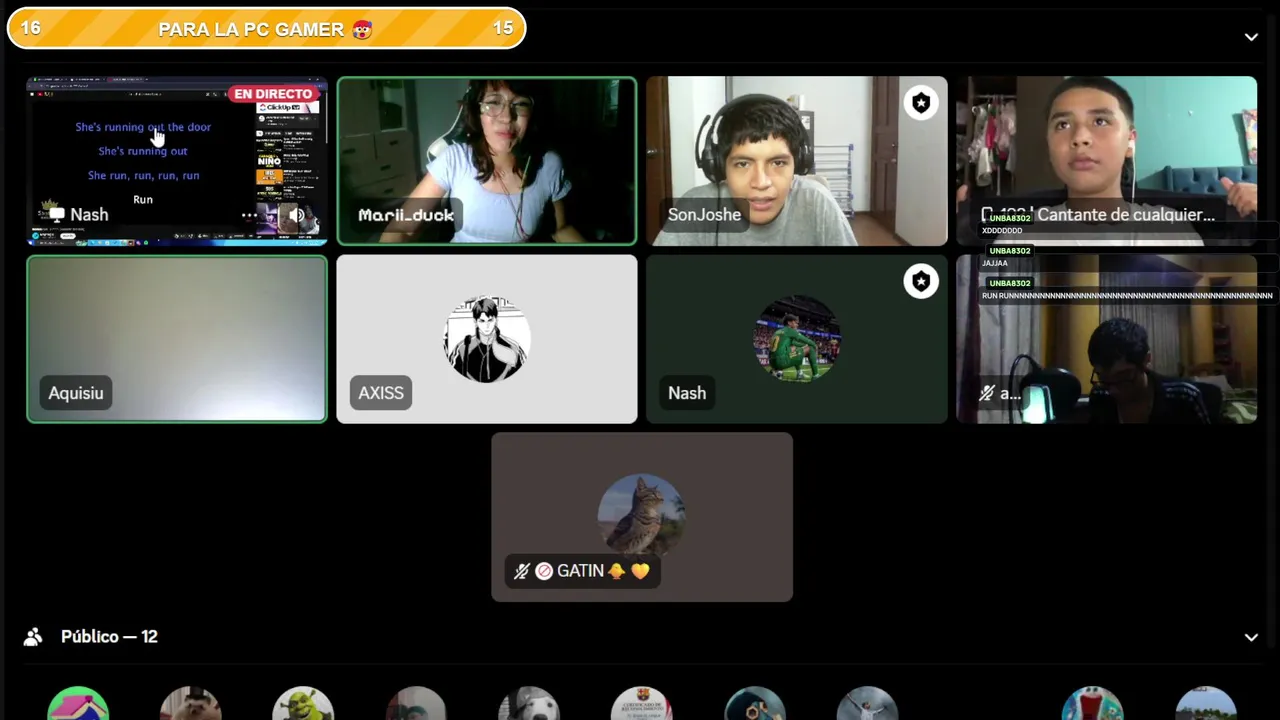Open Nash's live screen-share stream tile
The image size is (1280, 720).
click(177, 161)
